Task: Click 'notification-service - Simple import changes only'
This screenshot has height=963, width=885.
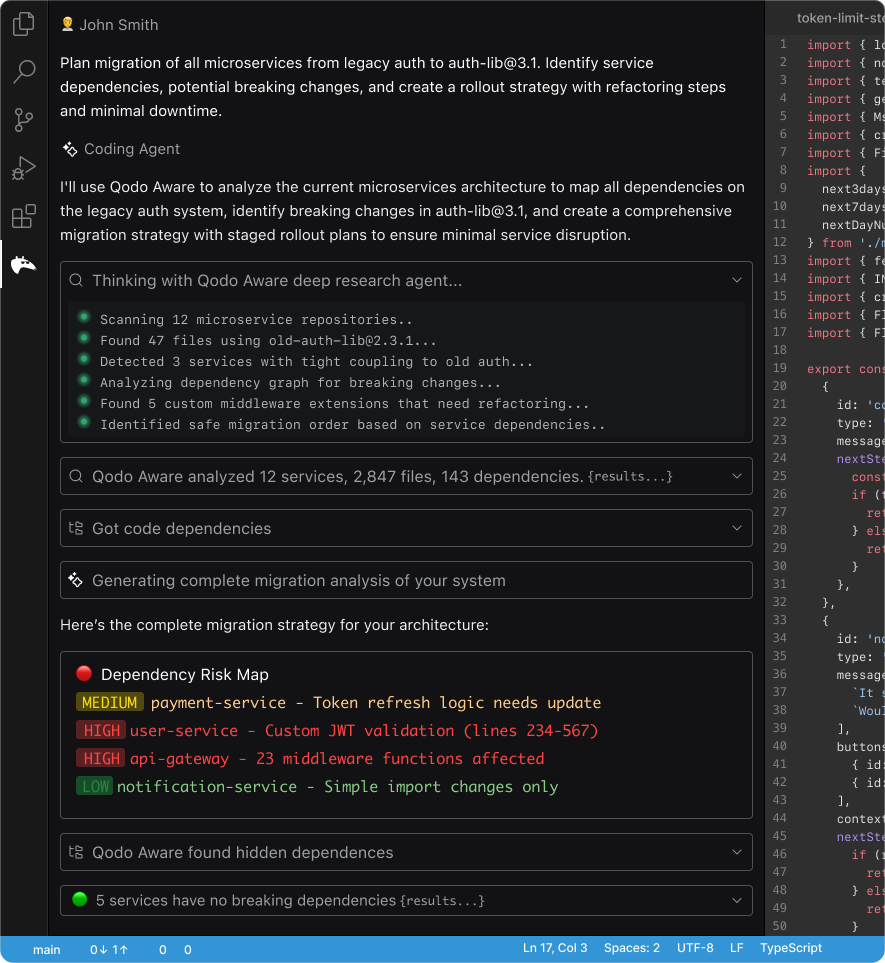Action: (x=338, y=787)
